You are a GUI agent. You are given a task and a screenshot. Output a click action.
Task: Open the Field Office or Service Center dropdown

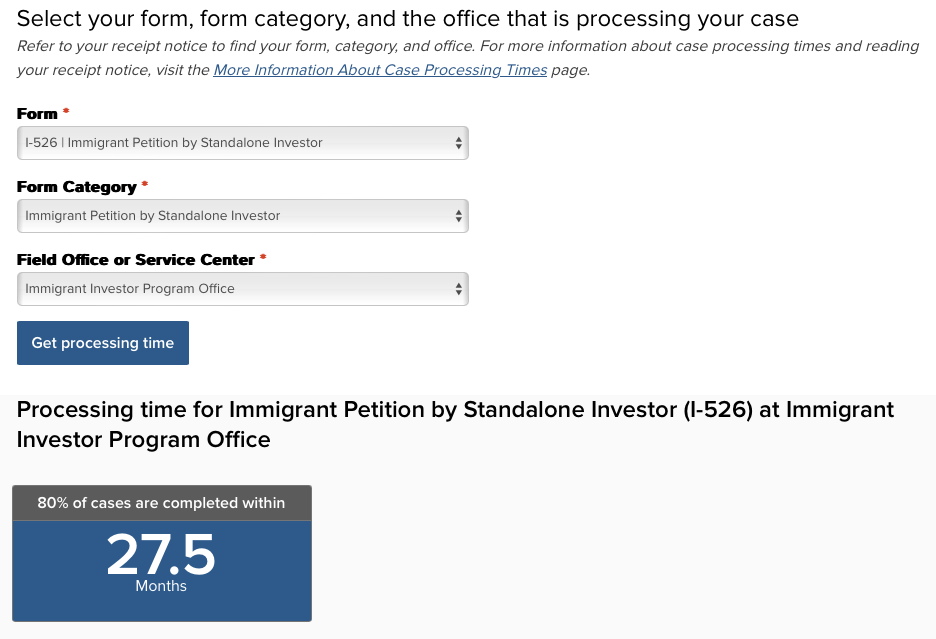tap(242, 289)
